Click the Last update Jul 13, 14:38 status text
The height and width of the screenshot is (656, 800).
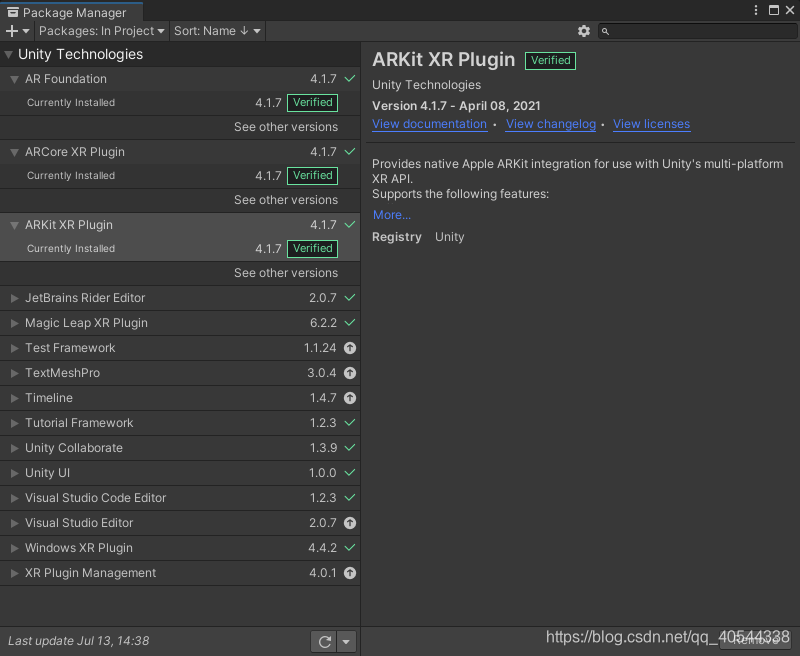(79, 641)
